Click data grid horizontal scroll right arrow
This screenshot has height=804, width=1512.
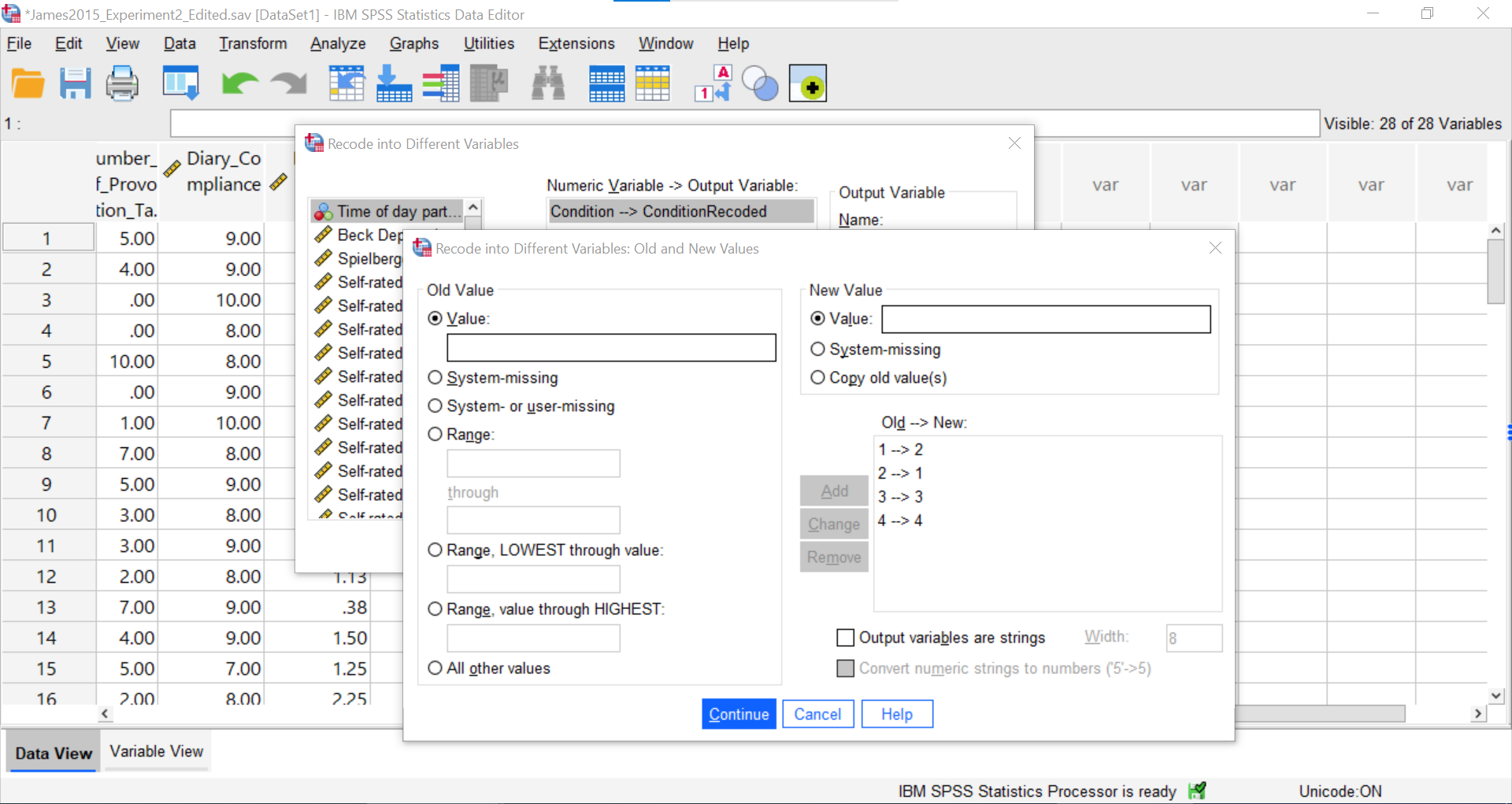point(1477,713)
